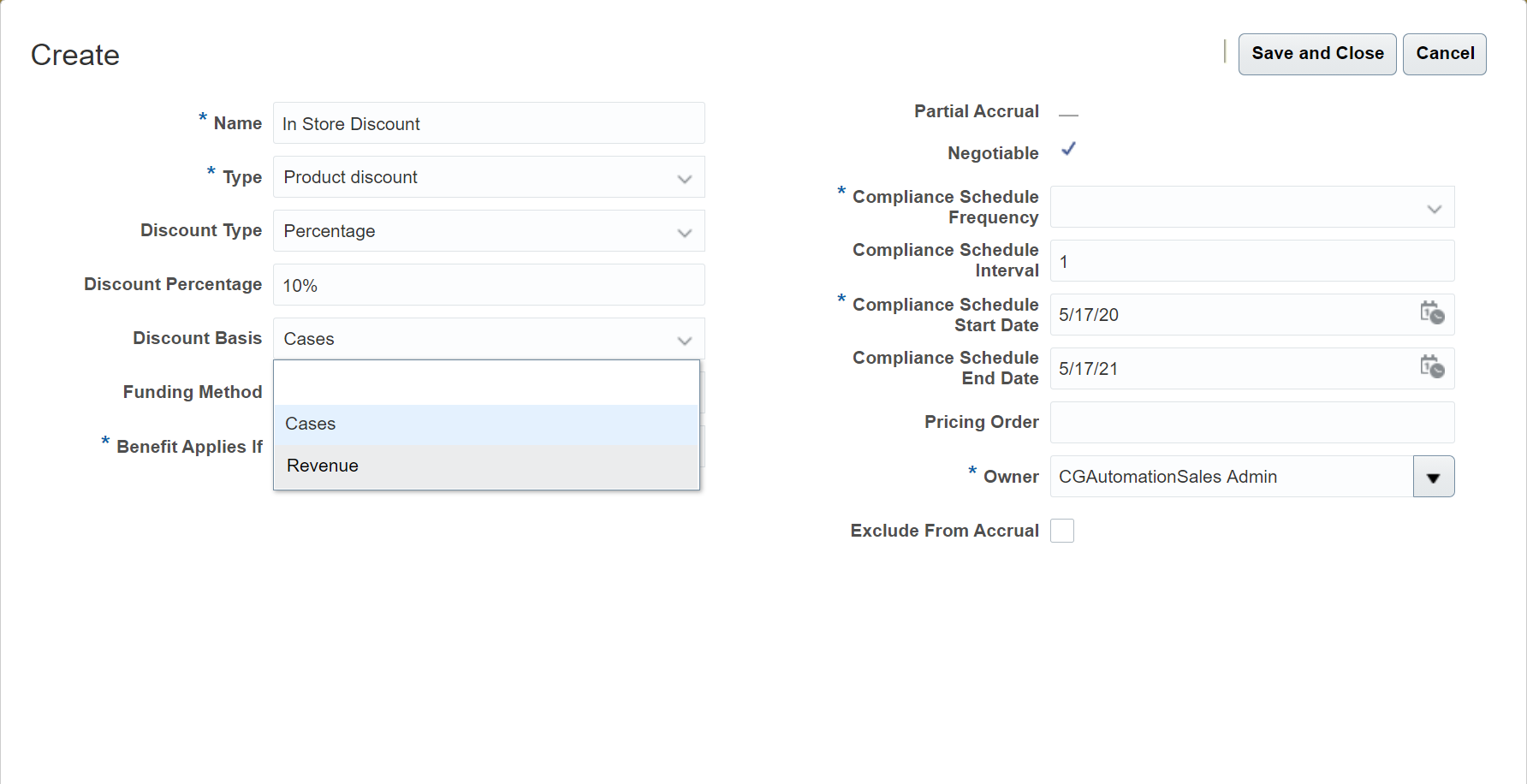This screenshot has width=1527, height=784.
Task: Click the Save and Close button
Action: tap(1316, 54)
